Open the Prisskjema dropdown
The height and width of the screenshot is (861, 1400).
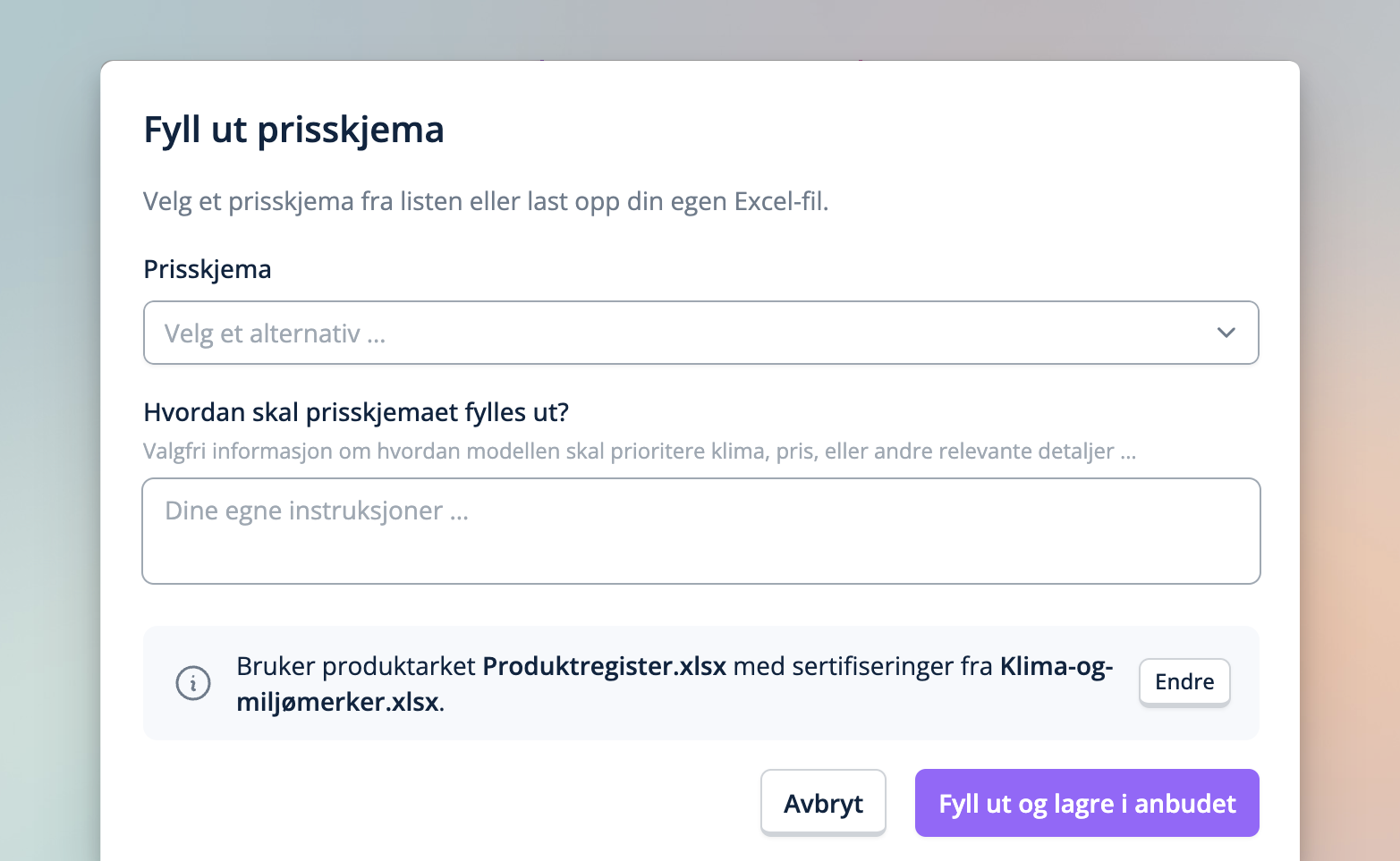(x=700, y=333)
